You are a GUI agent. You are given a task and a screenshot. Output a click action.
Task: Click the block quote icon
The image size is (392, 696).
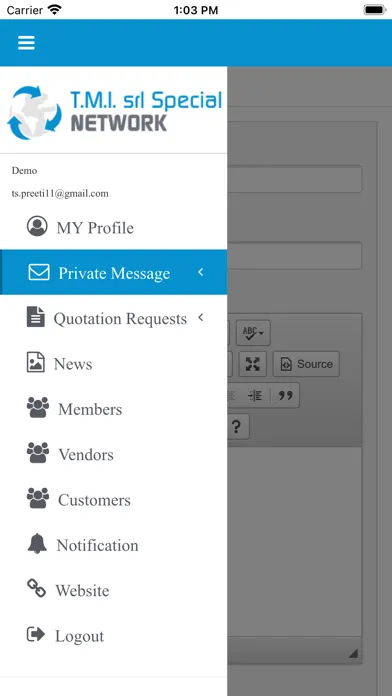(x=285, y=395)
